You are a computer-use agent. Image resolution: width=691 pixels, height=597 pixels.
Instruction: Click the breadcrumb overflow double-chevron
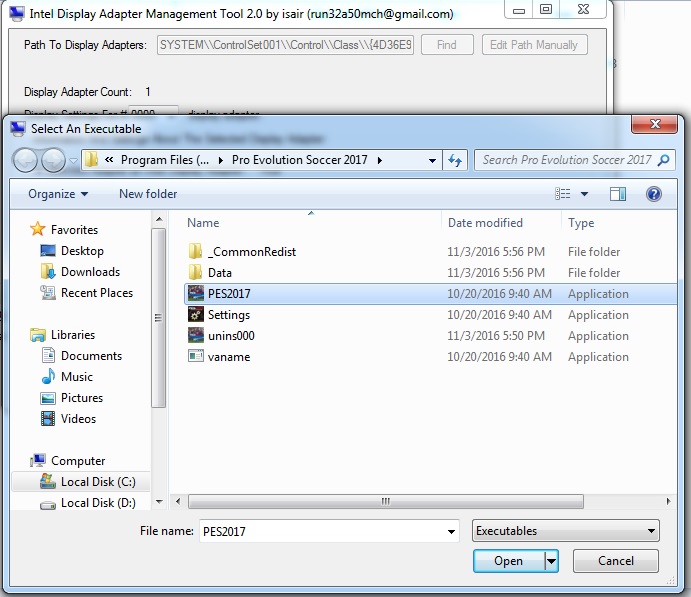[109, 160]
